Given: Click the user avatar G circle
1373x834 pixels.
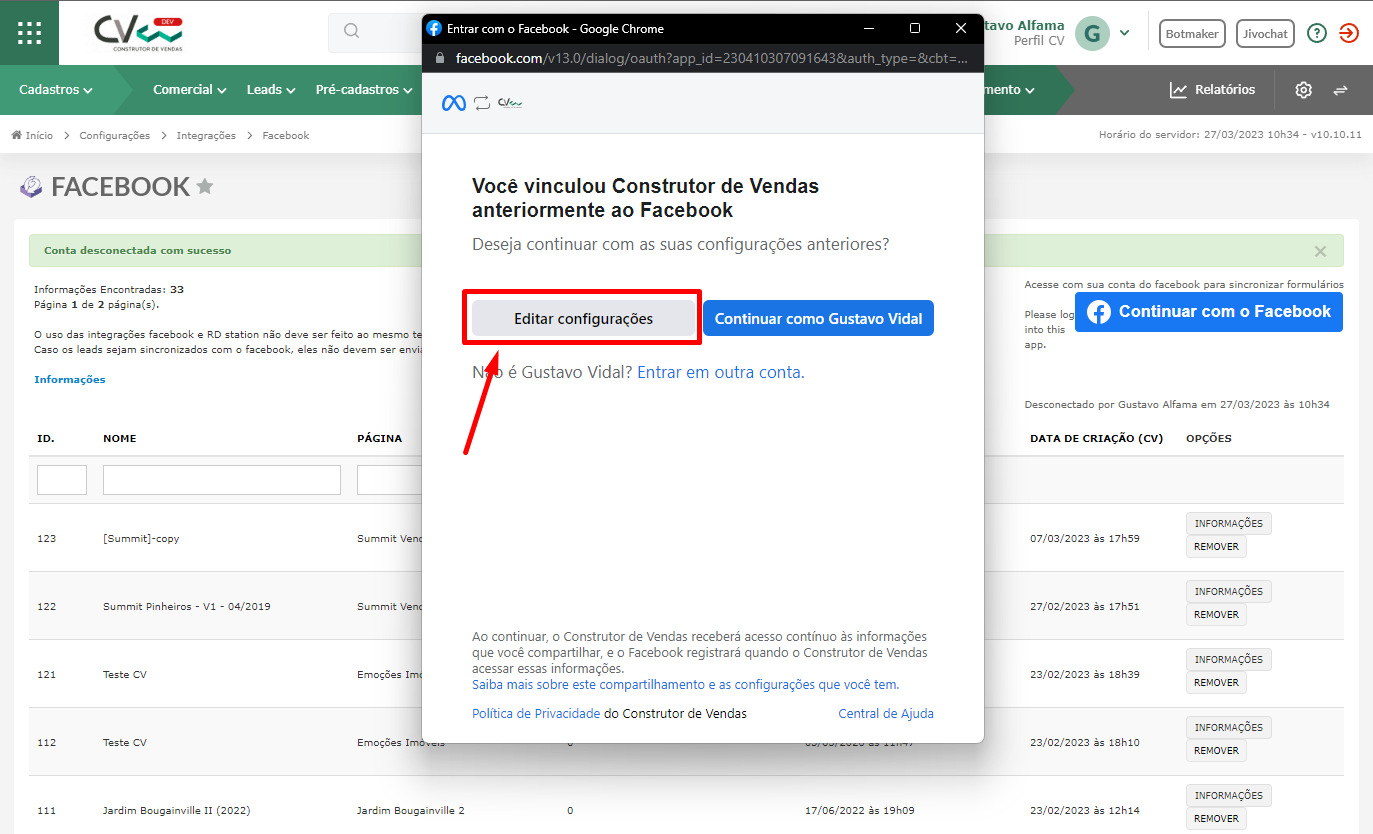Looking at the screenshot, I should click(1092, 33).
